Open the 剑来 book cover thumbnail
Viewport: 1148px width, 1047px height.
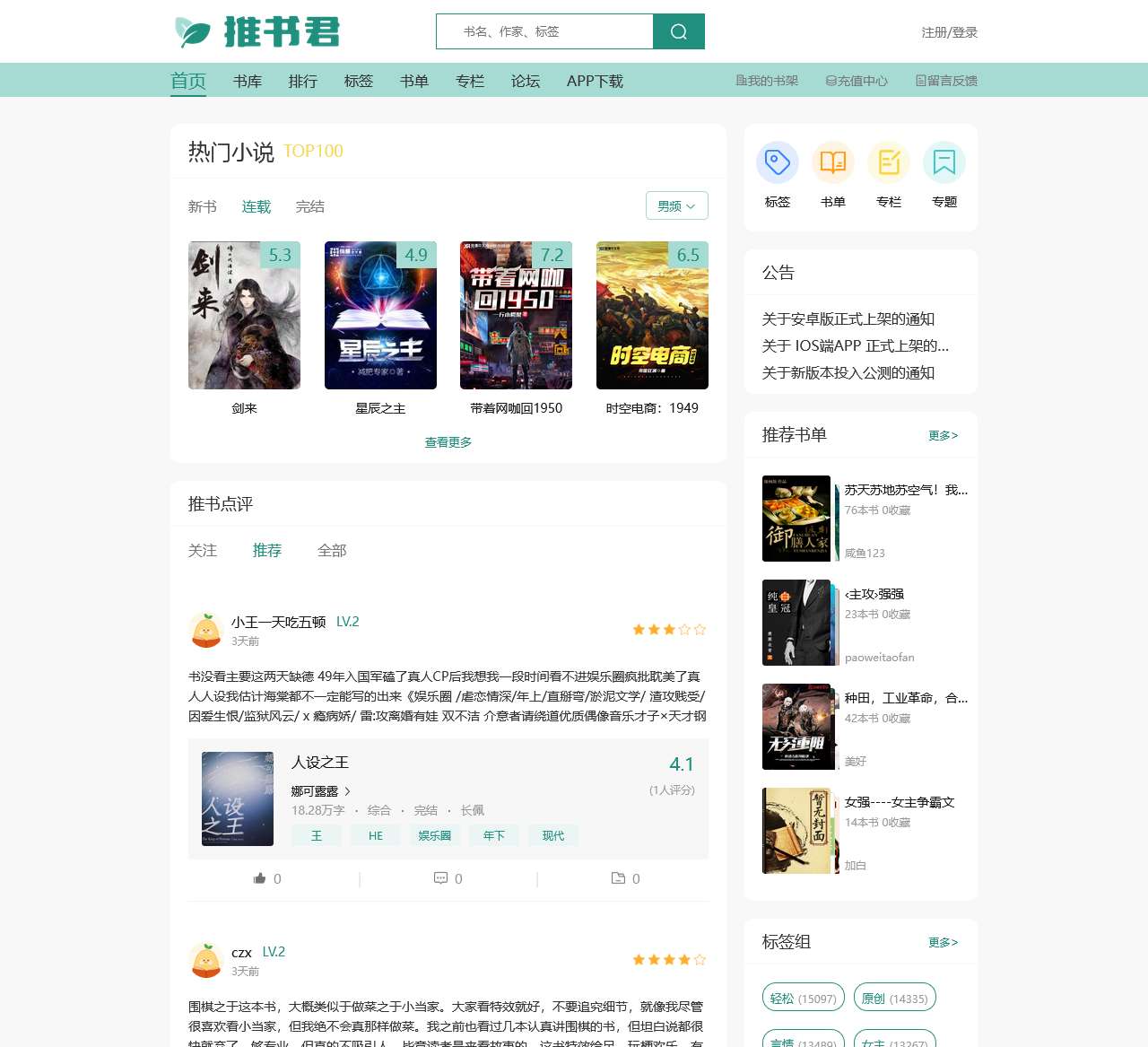[244, 315]
